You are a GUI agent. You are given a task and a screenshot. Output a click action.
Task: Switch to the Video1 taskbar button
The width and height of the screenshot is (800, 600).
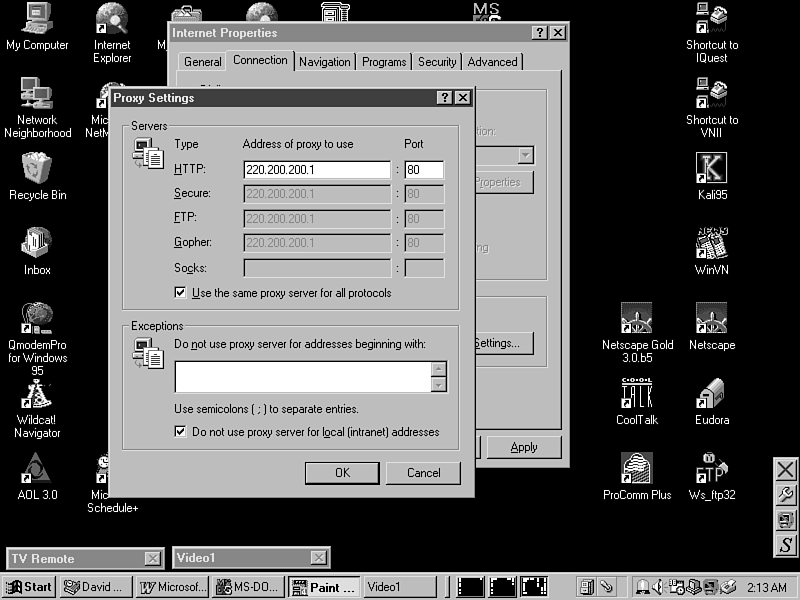tap(401, 587)
